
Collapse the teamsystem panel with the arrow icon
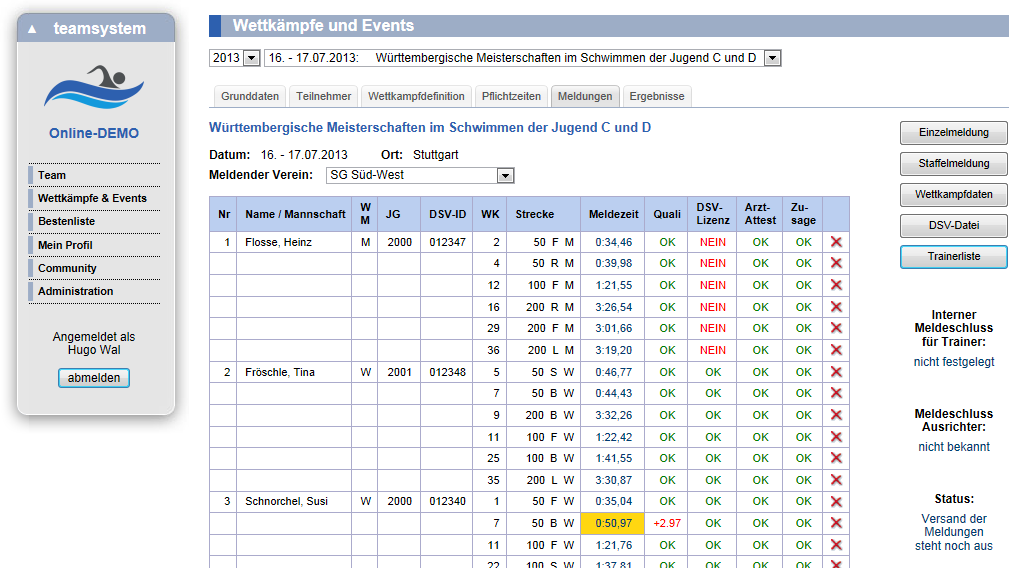coord(32,29)
